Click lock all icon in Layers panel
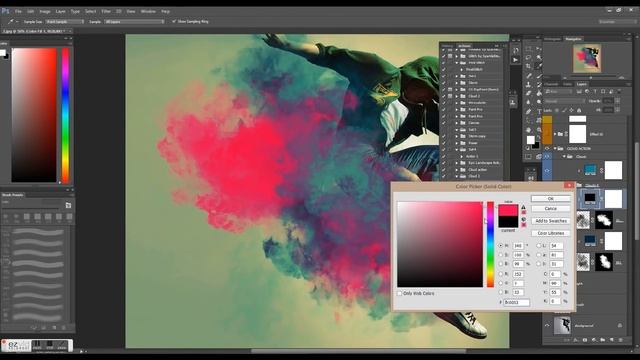Viewport: 640px width, 360px height. tap(579, 110)
